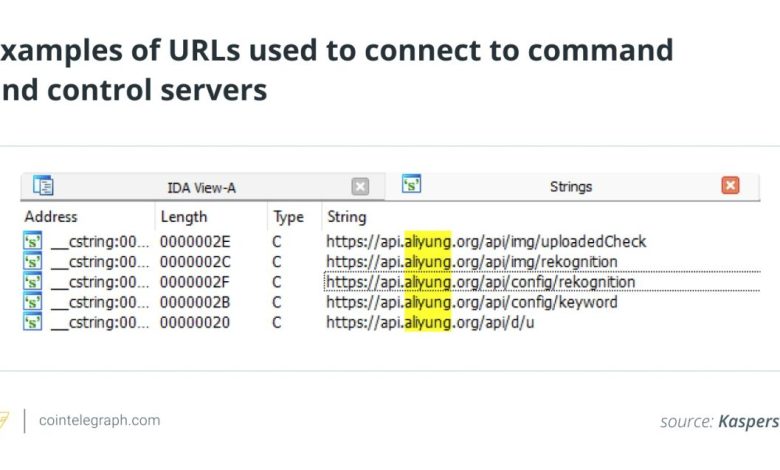Image resolution: width=780 pixels, height=470 pixels.
Task: Click the Cointelegraph logo icon
Action: pyautogui.click(x=3, y=421)
